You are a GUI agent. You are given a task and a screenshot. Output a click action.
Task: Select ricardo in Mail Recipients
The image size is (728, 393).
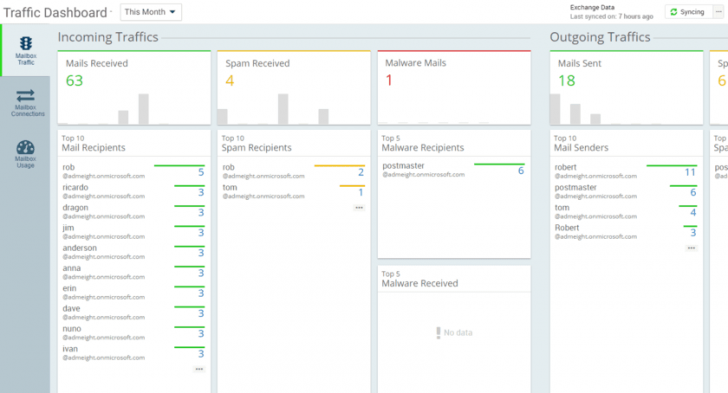(x=133, y=191)
